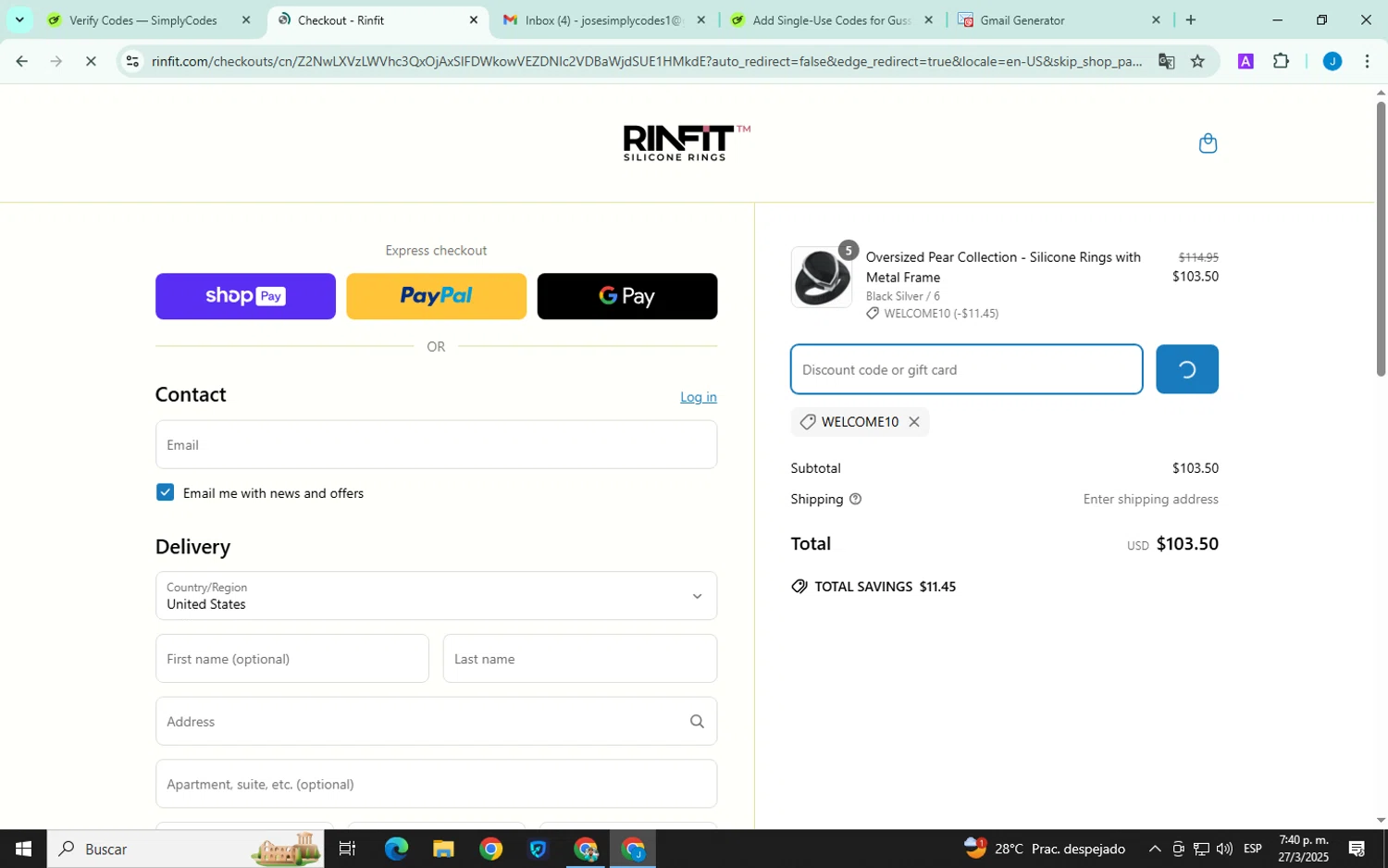Image resolution: width=1388 pixels, height=868 pixels.
Task: Bookmark this page with the star icon
Action: 1197,61
